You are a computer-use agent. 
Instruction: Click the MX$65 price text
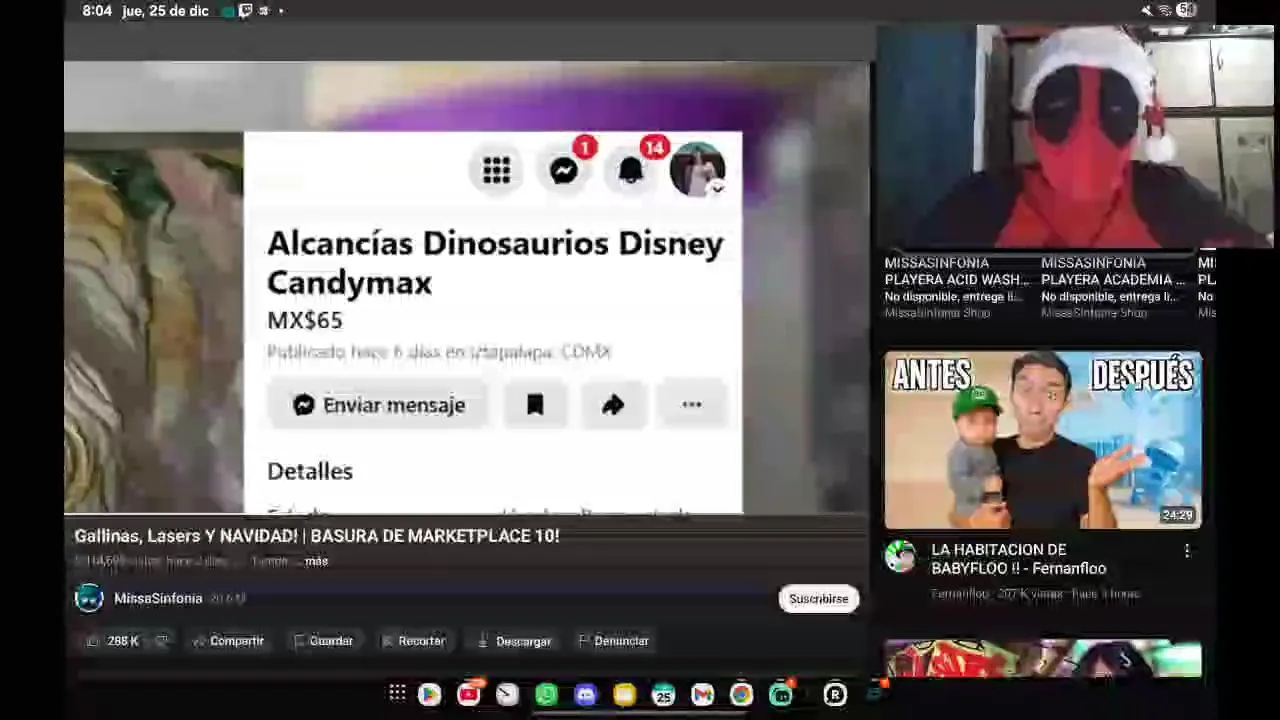coord(305,321)
